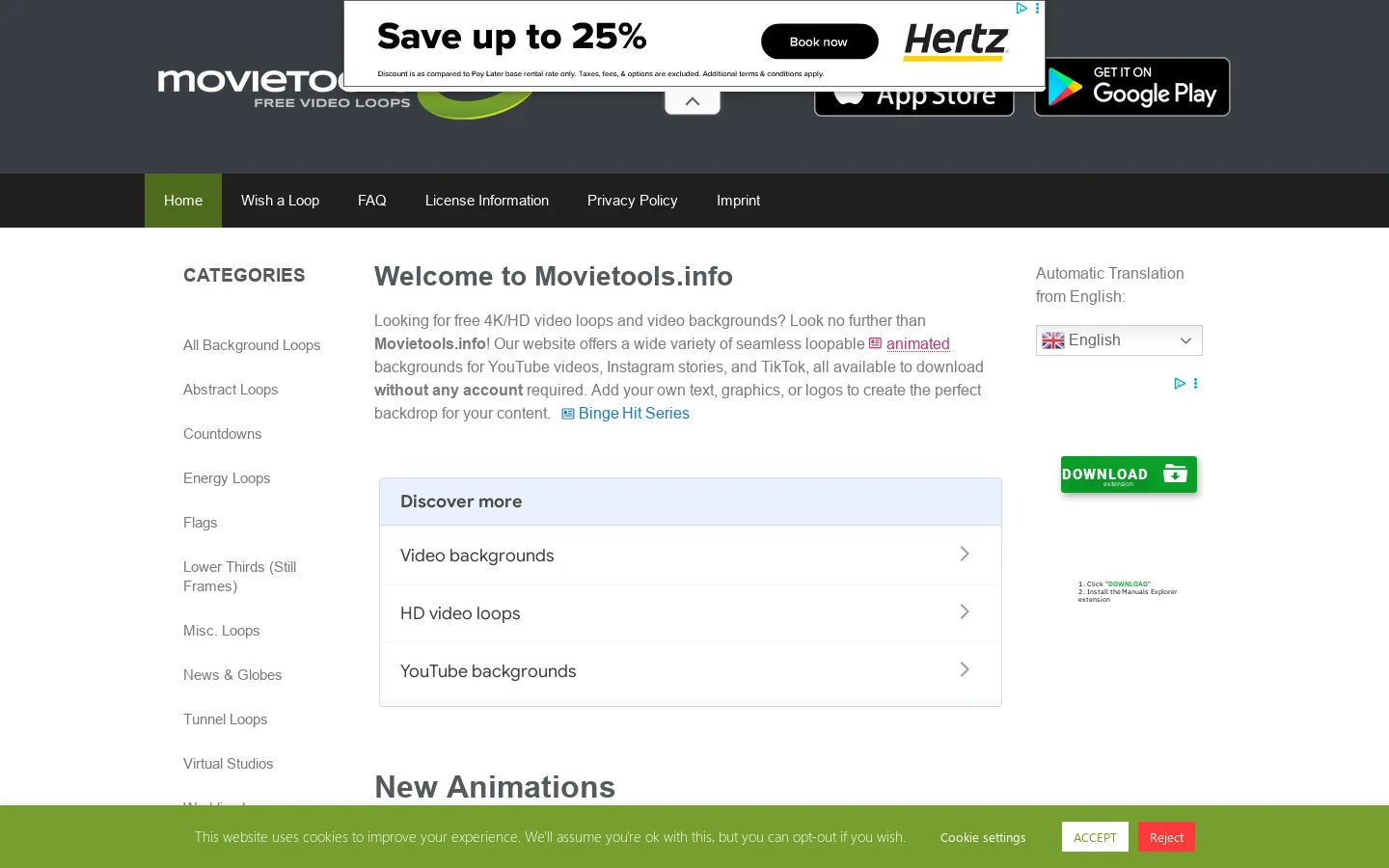1389x868 pixels.
Task: Open License Information page
Action: pyautogui.click(x=487, y=201)
